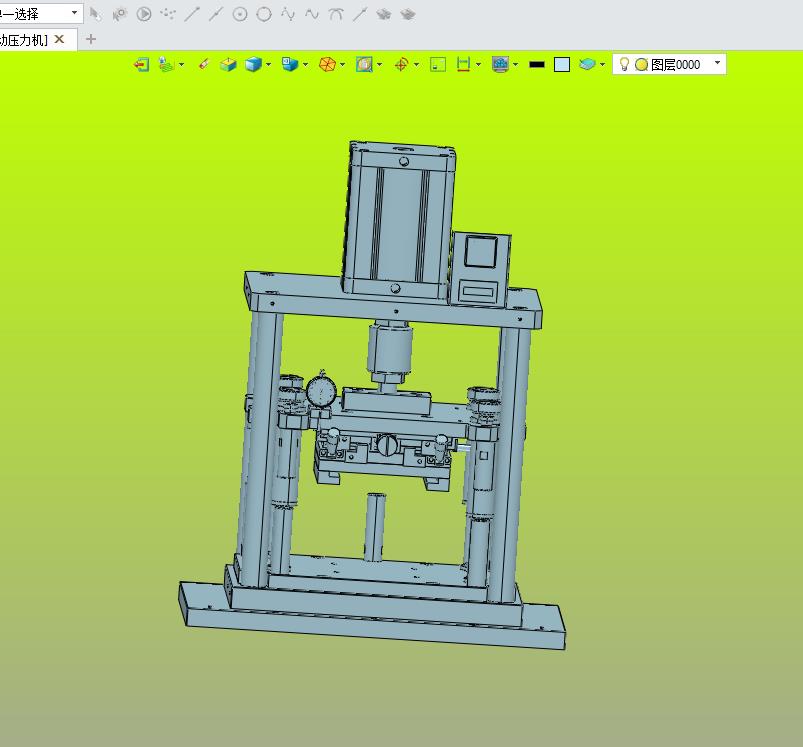Expand the orange polyhedron dropdown arrow

pos(342,65)
